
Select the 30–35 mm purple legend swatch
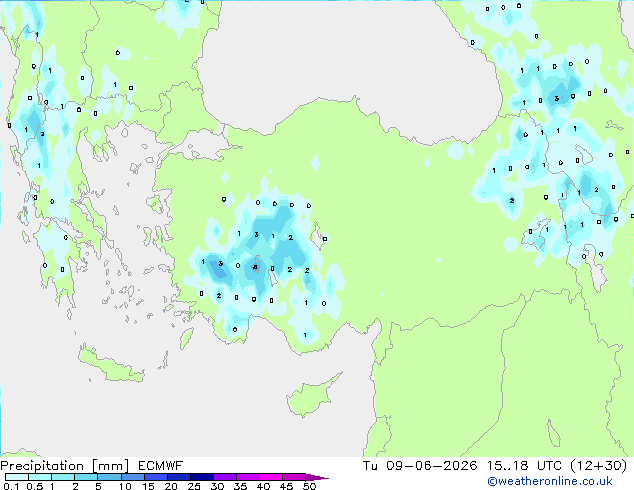point(225,477)
